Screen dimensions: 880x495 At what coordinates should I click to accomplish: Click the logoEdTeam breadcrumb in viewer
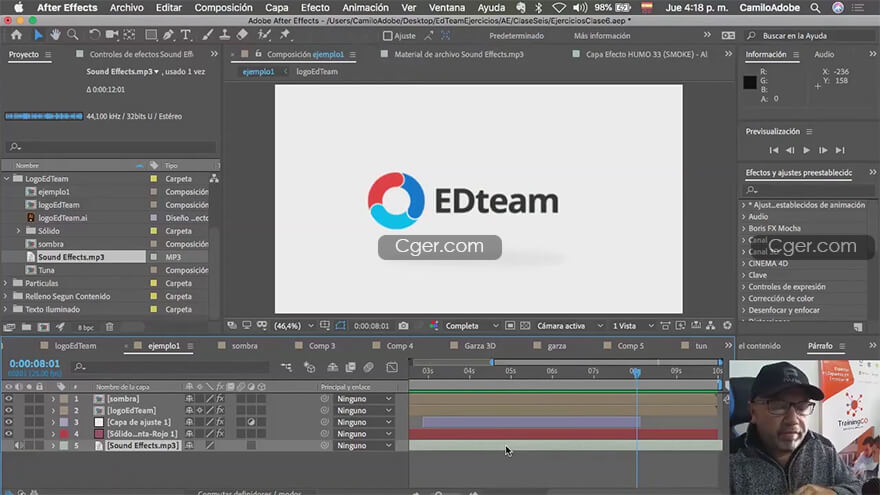317,71
